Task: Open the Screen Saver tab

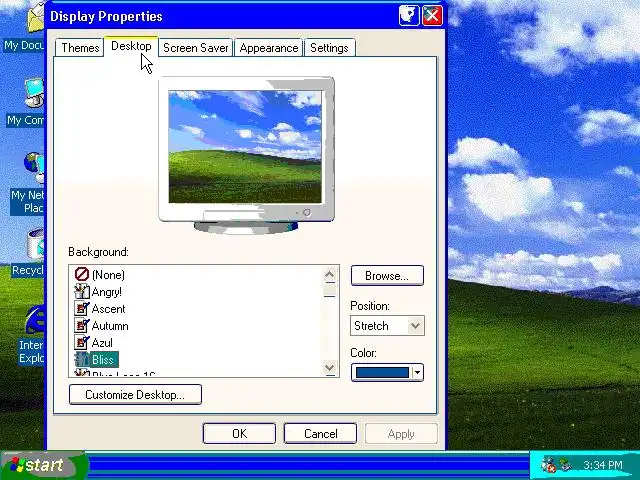Action: pyautogui.click(x=196, y=48)
